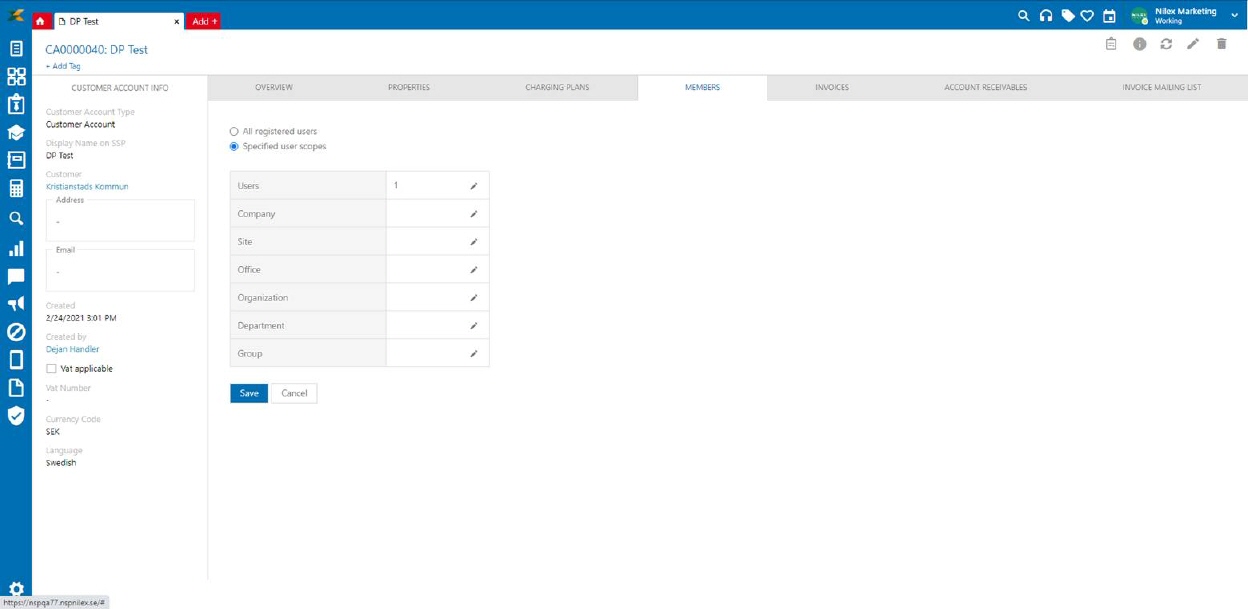Open Kristianstads Kommun customer link
Viewport: 1248px width, 609px height.
coord(87,187)
